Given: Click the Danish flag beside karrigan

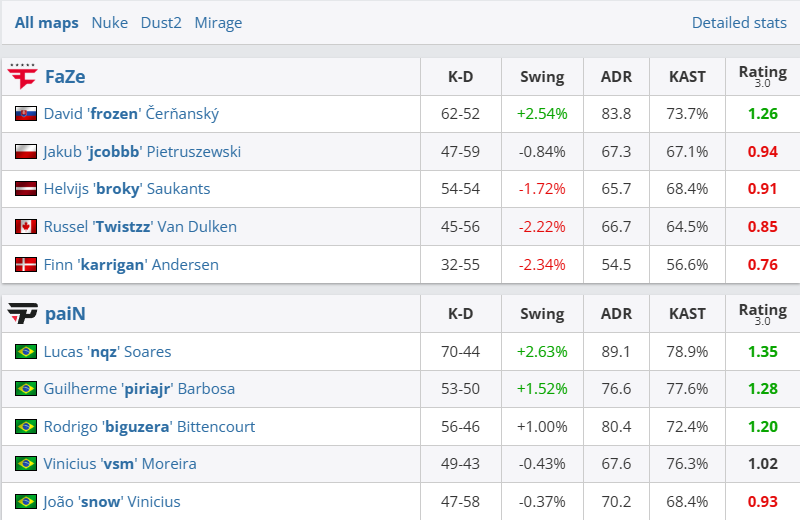Looking at the screenshot, I should click(x=26, y=265).
